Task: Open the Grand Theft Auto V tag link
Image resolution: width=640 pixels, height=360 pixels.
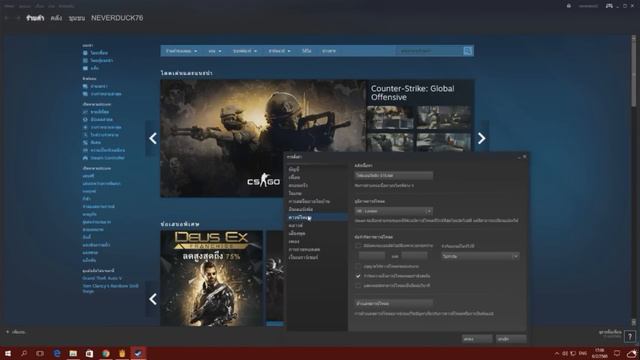Action: 102,278
